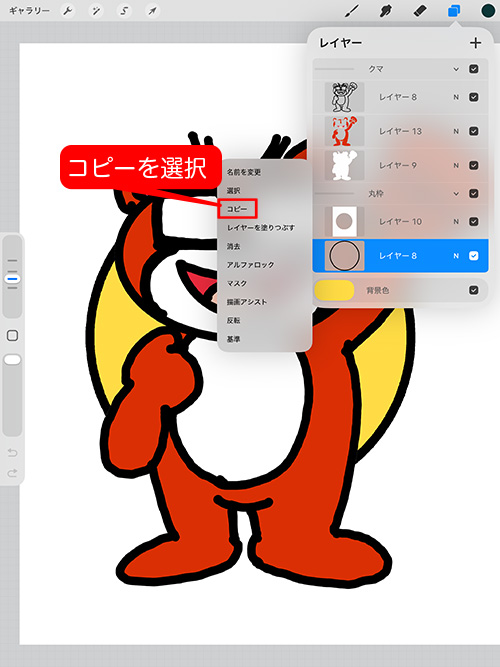The height and width of the screenshot is (667, 500).
Task: Tap the レイヤー 10 name label
Action: pos(400,222)
